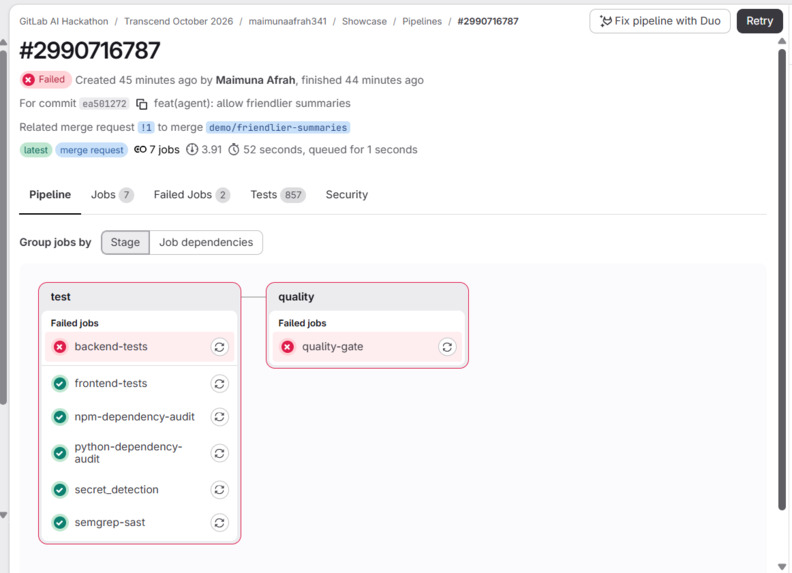Click the right scrollbar up arrow
Viewport: 792px width, 573px height.
782,41
